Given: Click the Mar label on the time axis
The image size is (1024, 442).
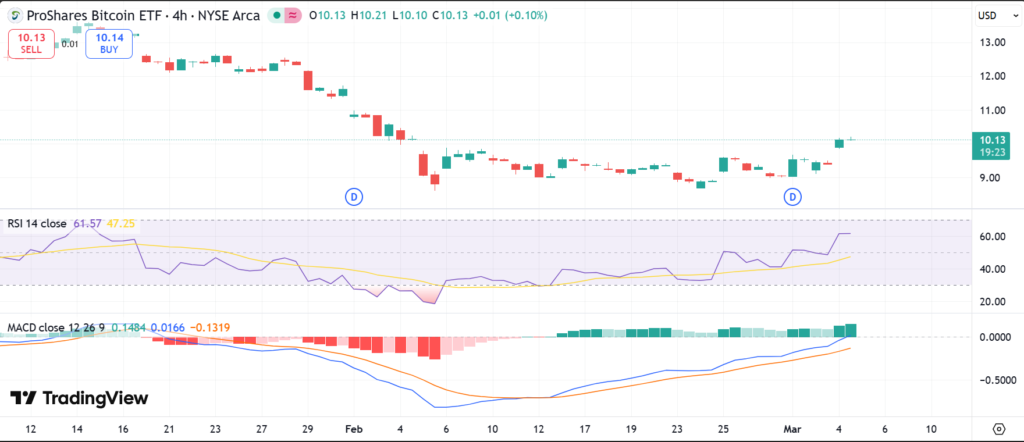Looking at the screenshot, I should tap(793, 428).
